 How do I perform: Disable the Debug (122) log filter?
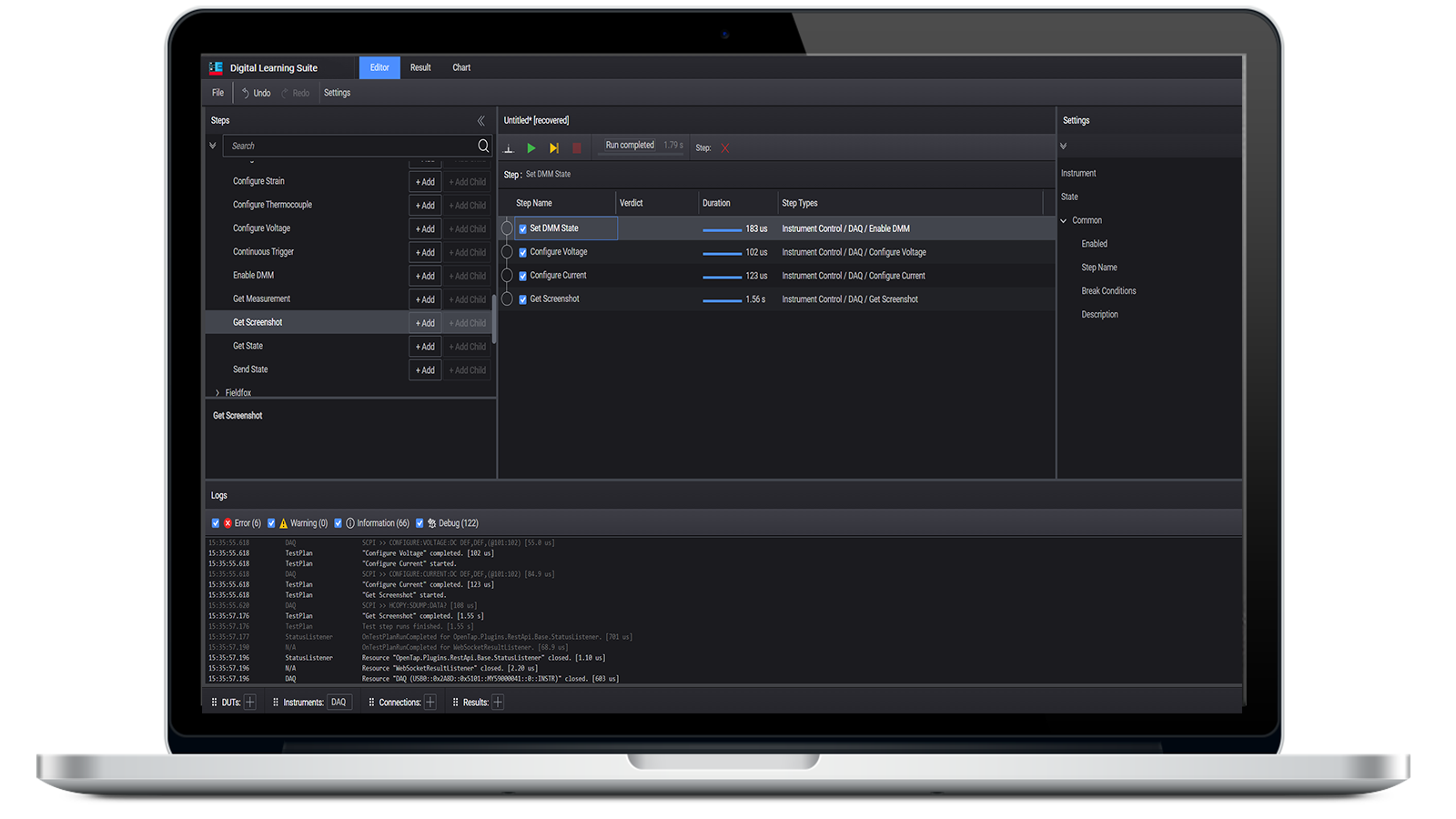click(420, 522)
